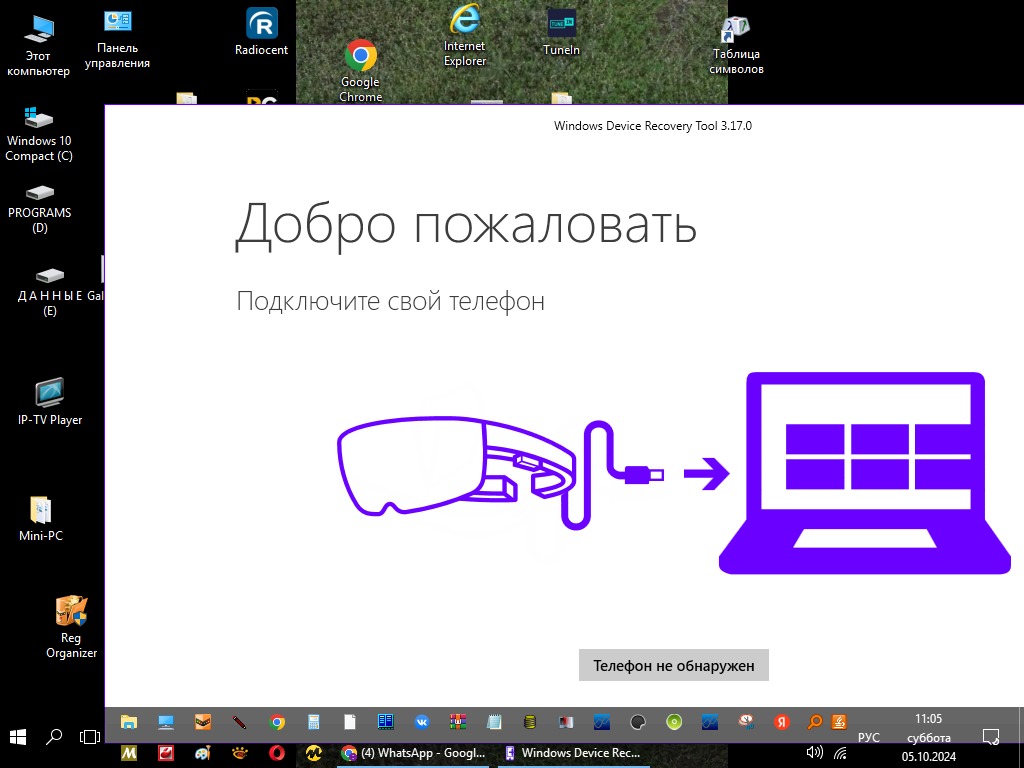
Task: Open PROGRAMS (D) drive icon
Action: tap(40, 210)
